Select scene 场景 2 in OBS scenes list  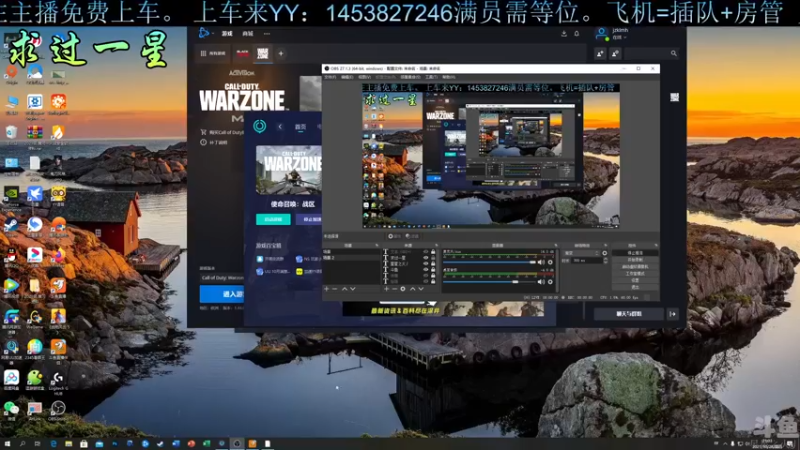352,258
